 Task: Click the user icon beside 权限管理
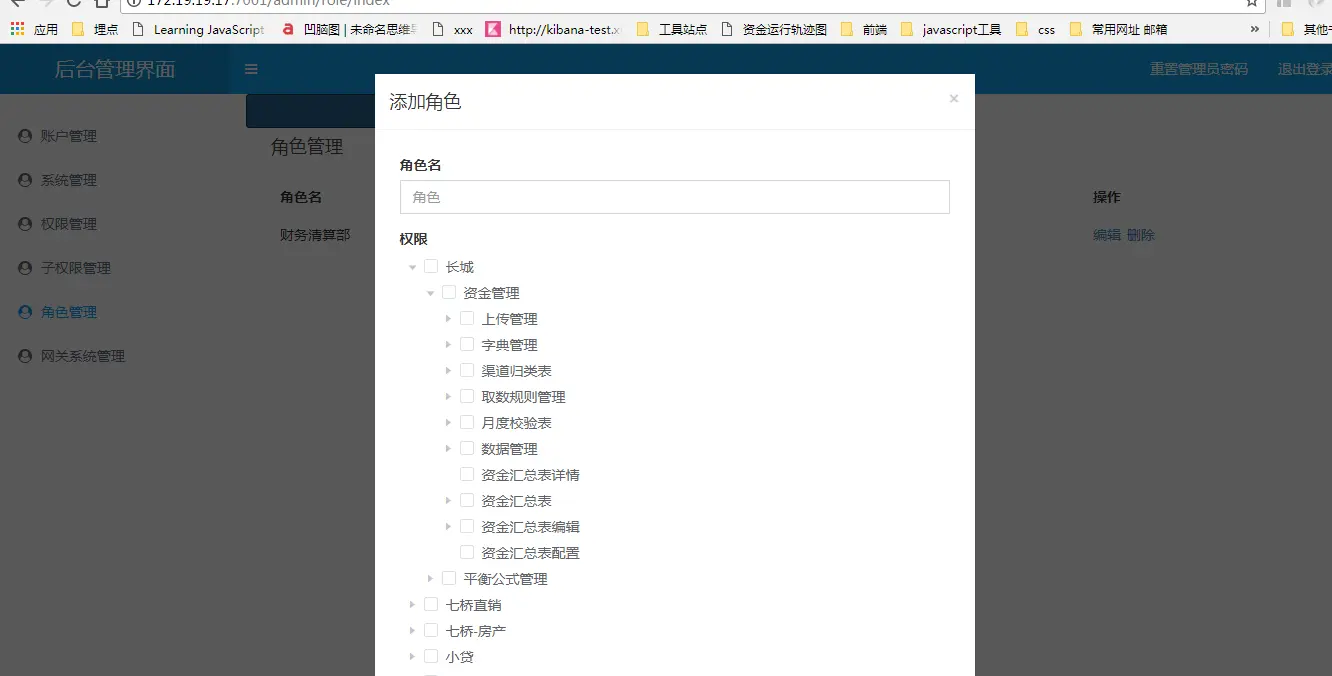coord(25,224)
